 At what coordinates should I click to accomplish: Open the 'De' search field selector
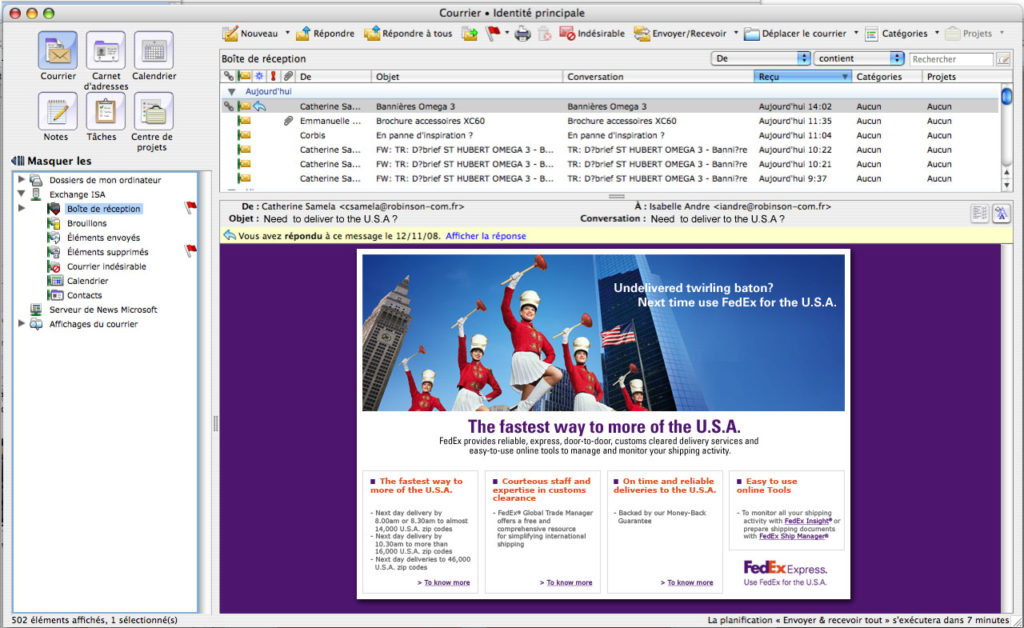761,59
